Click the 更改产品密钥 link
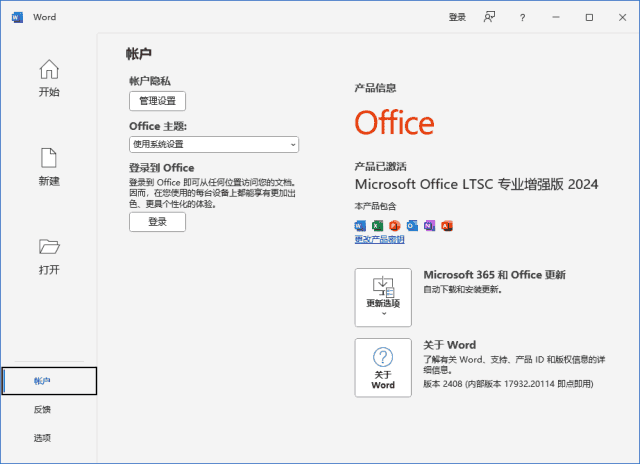The width and height of the screenshot is (640, 464). point(379,240)
